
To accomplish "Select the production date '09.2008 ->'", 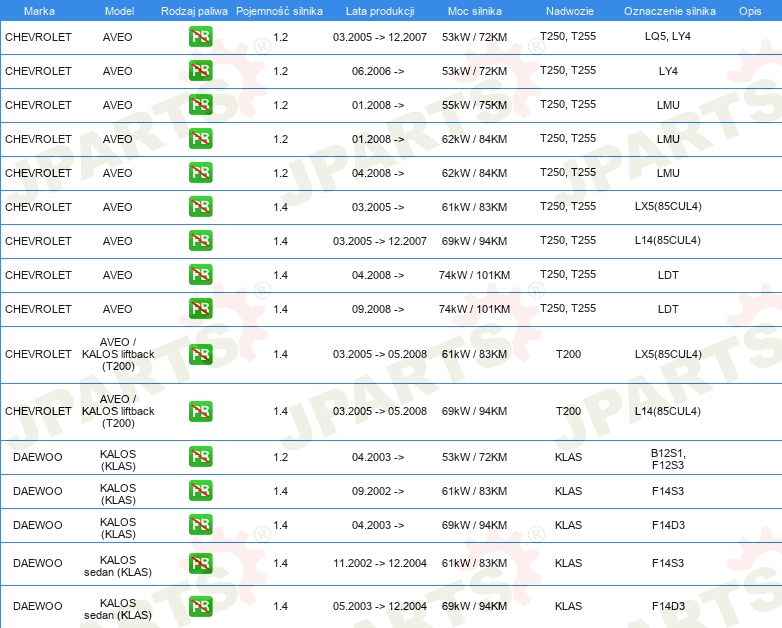I will pyautogui.click(x=378, y=309).
